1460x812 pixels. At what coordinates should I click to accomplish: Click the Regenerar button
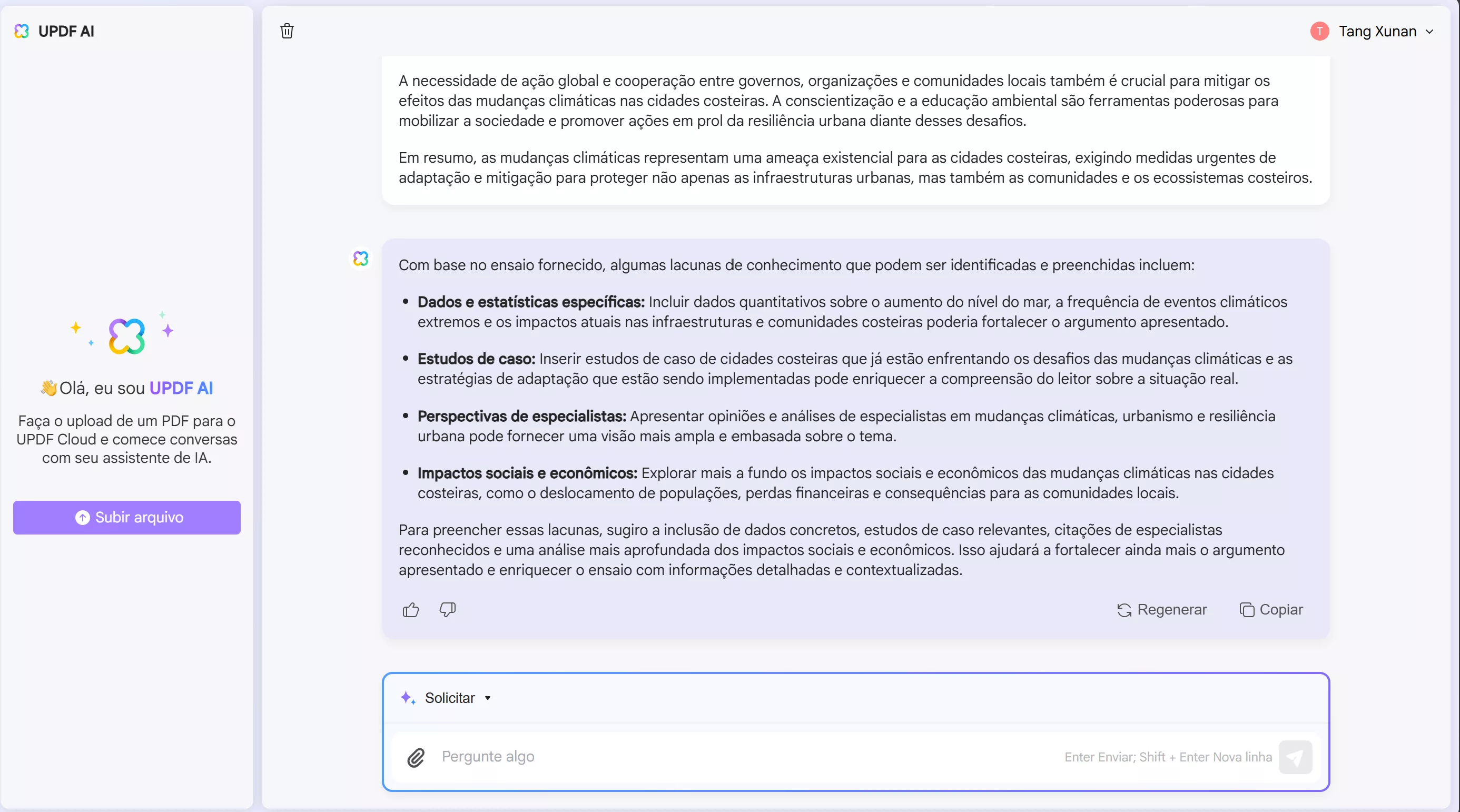tap(1162, 610)
